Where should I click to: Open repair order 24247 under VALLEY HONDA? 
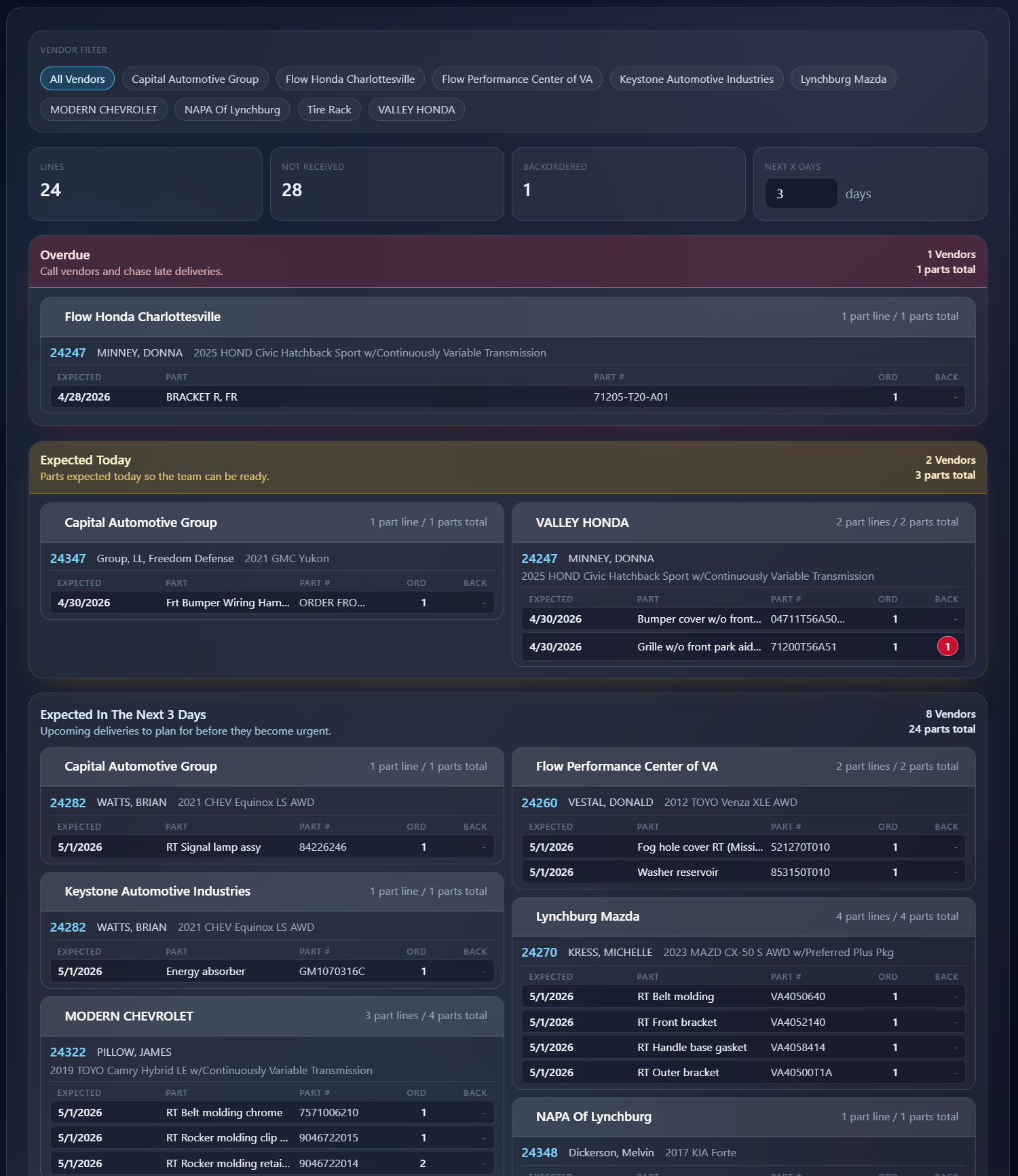click(x=540, y=558)
